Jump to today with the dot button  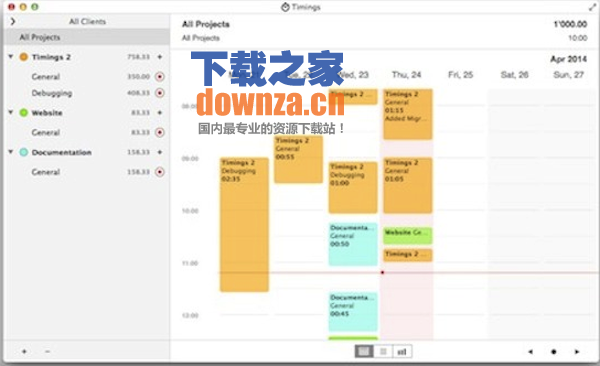coord(553,351)
